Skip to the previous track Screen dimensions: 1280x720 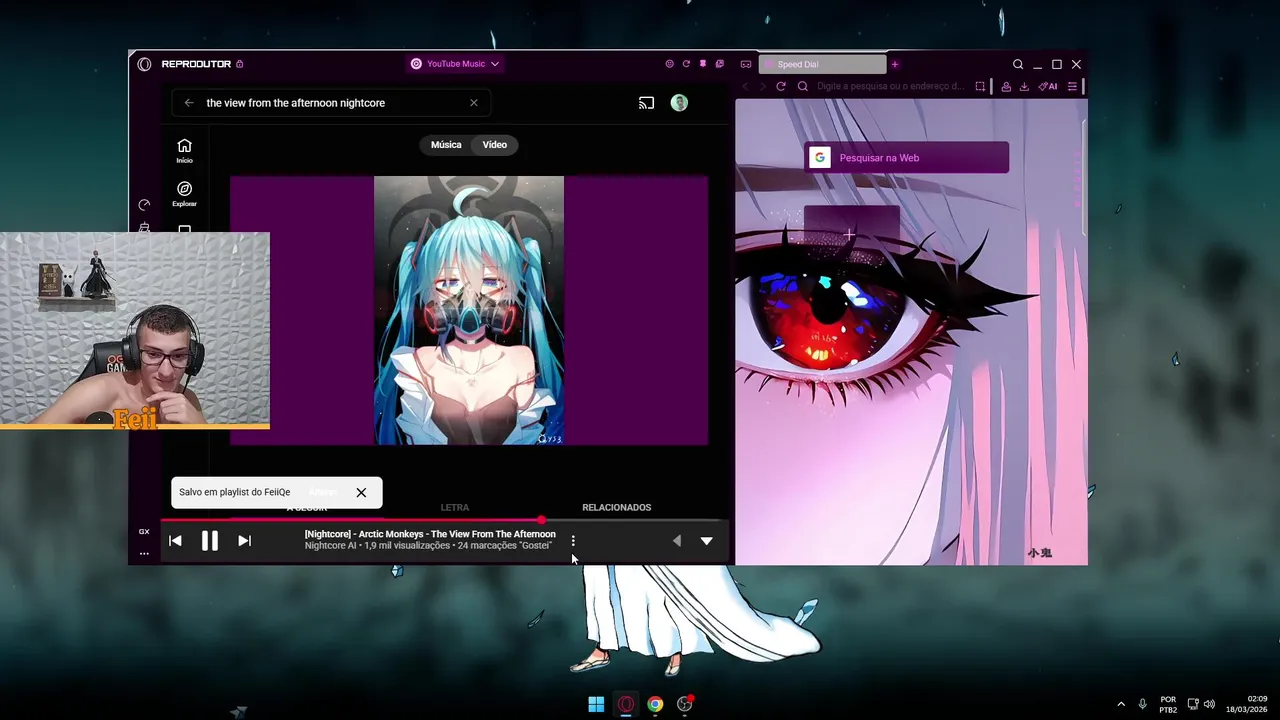175,541
